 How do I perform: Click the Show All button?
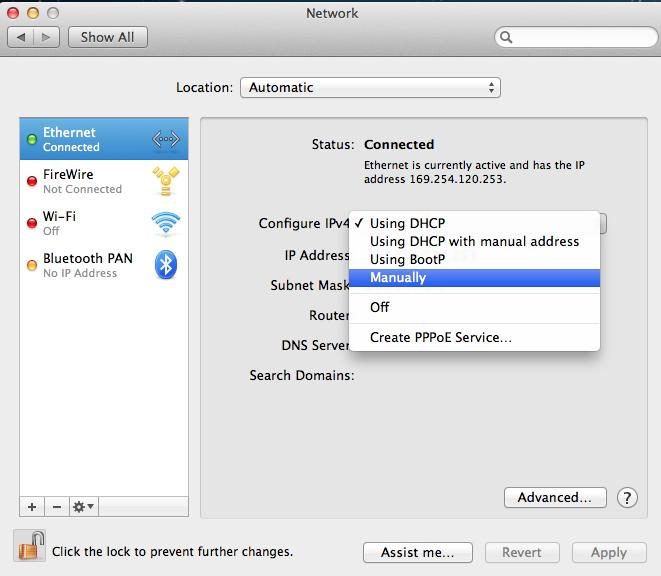pyautogui.click(x=108, y=37)
